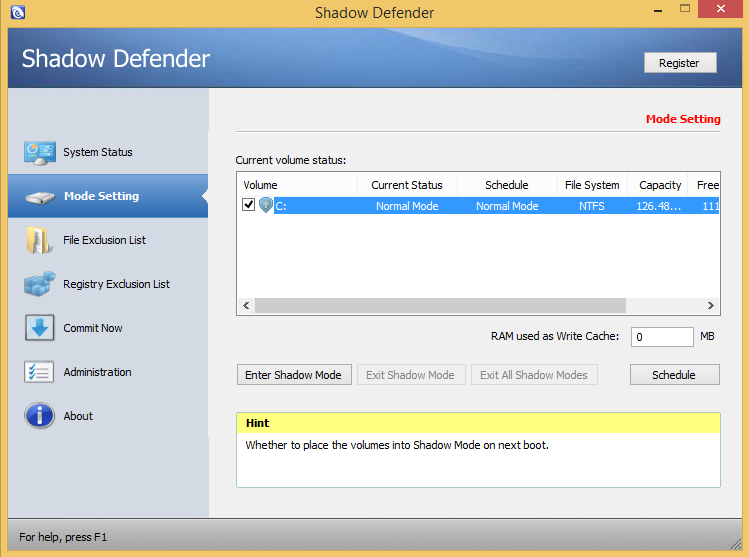Viewport: 749px width, 557px height.
Task: Switch to the Administration page
Action: [97, 372]
